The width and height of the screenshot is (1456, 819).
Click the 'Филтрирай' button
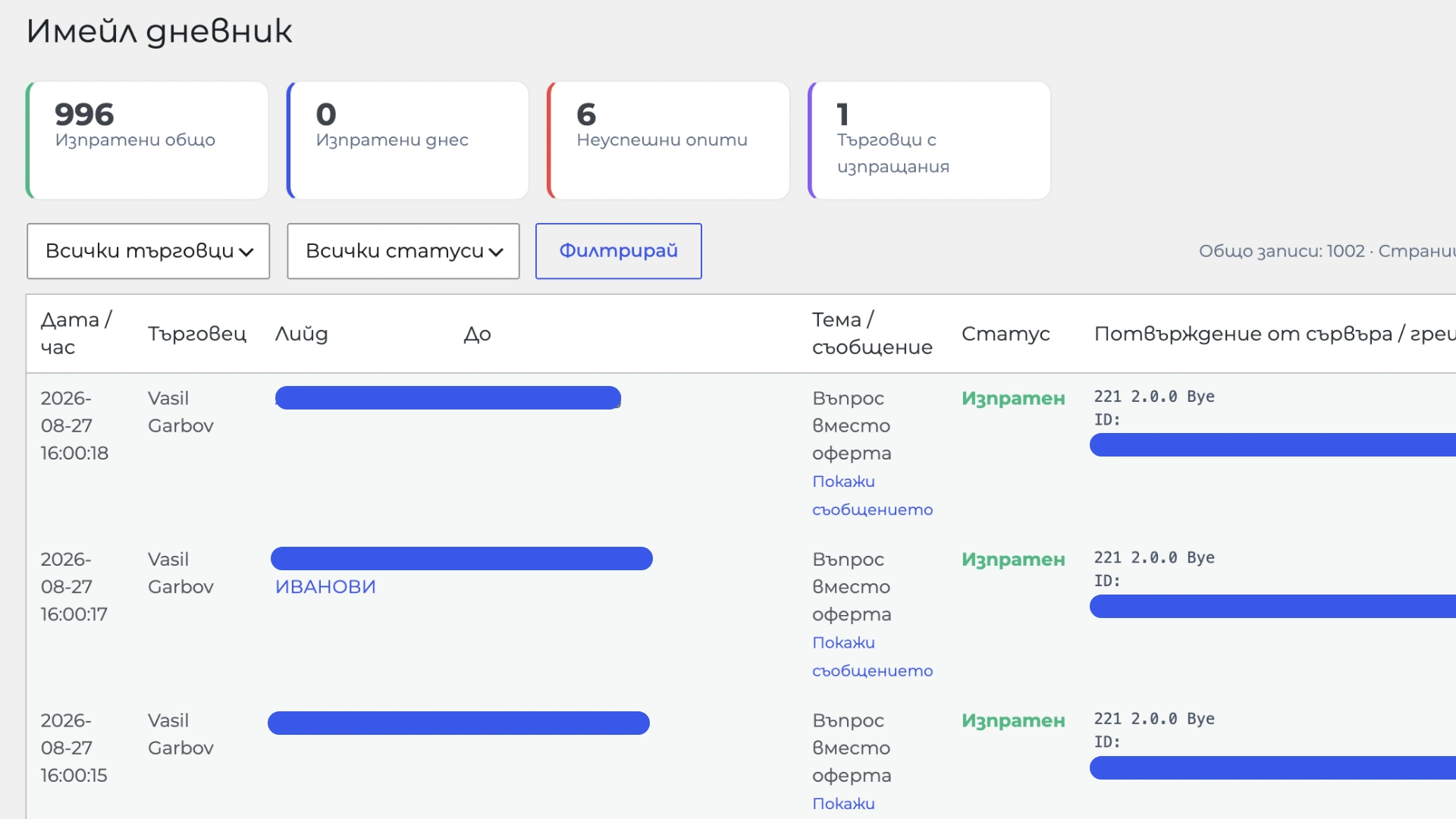(619, 251)
